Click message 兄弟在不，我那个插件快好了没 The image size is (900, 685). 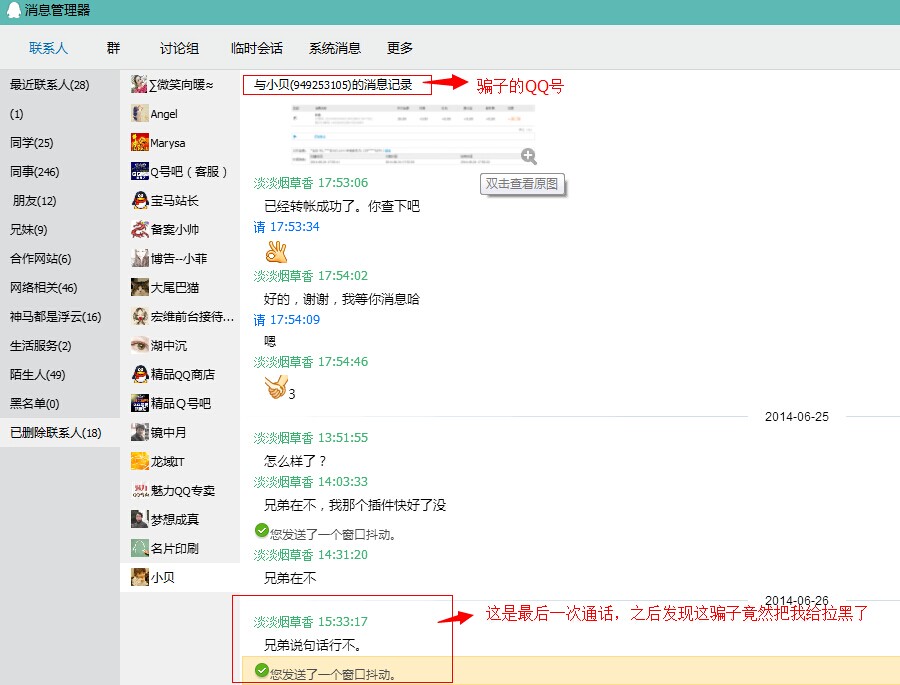pos(355,505)
